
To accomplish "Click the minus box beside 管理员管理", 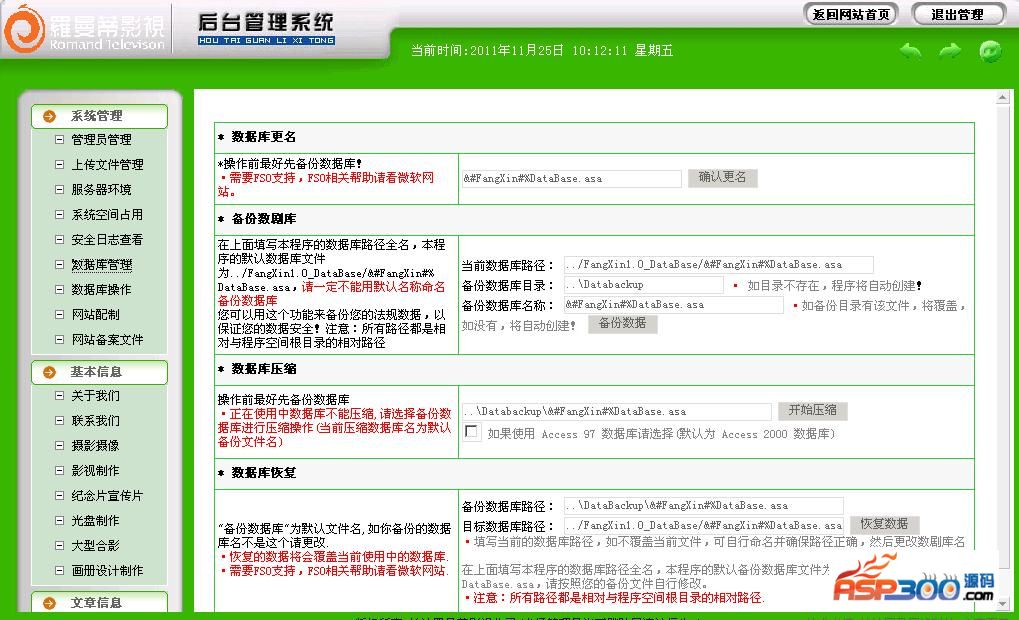I will click(59, 139).
